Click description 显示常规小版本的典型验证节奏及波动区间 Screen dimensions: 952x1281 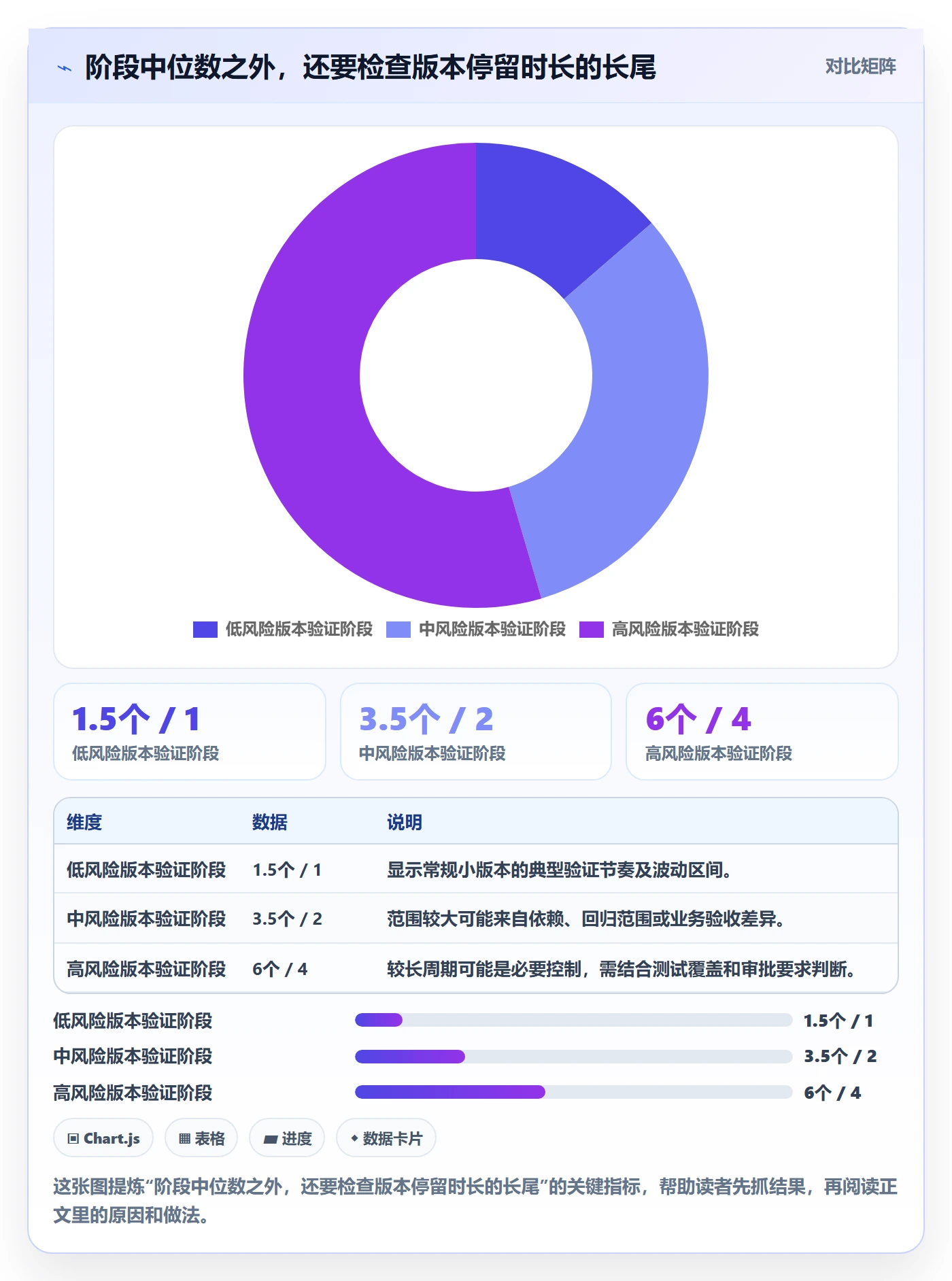click(560, 870)
